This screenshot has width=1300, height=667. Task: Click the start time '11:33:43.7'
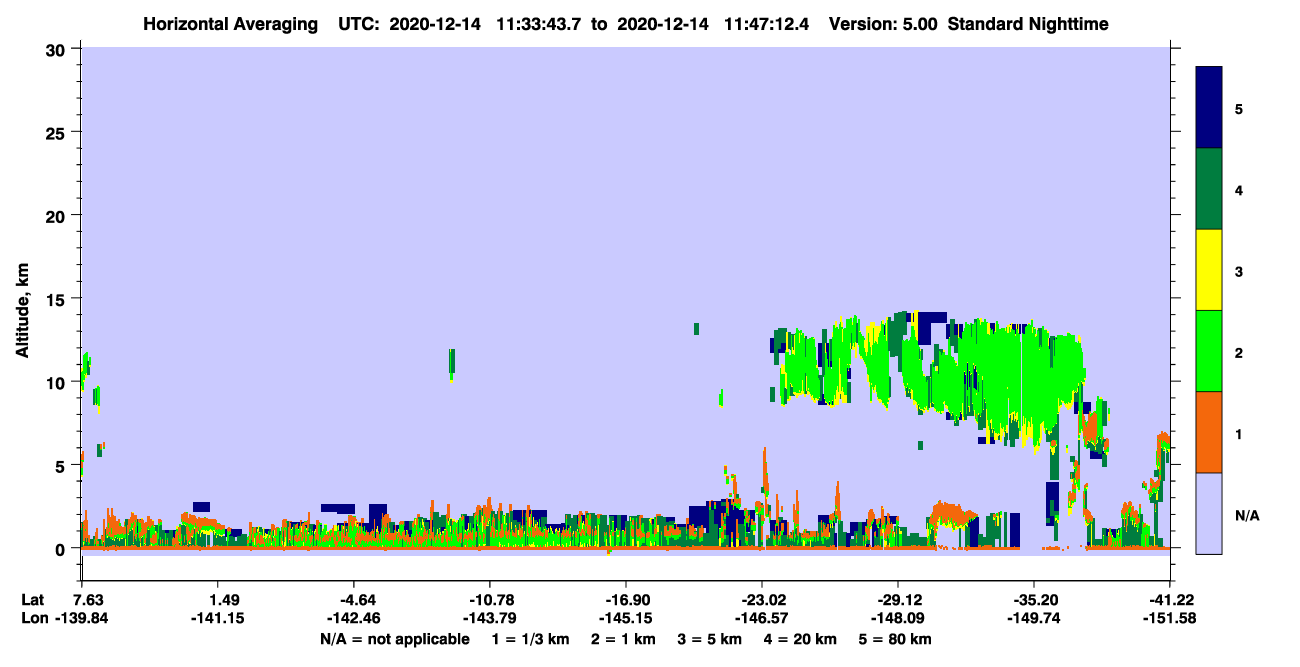542,23
